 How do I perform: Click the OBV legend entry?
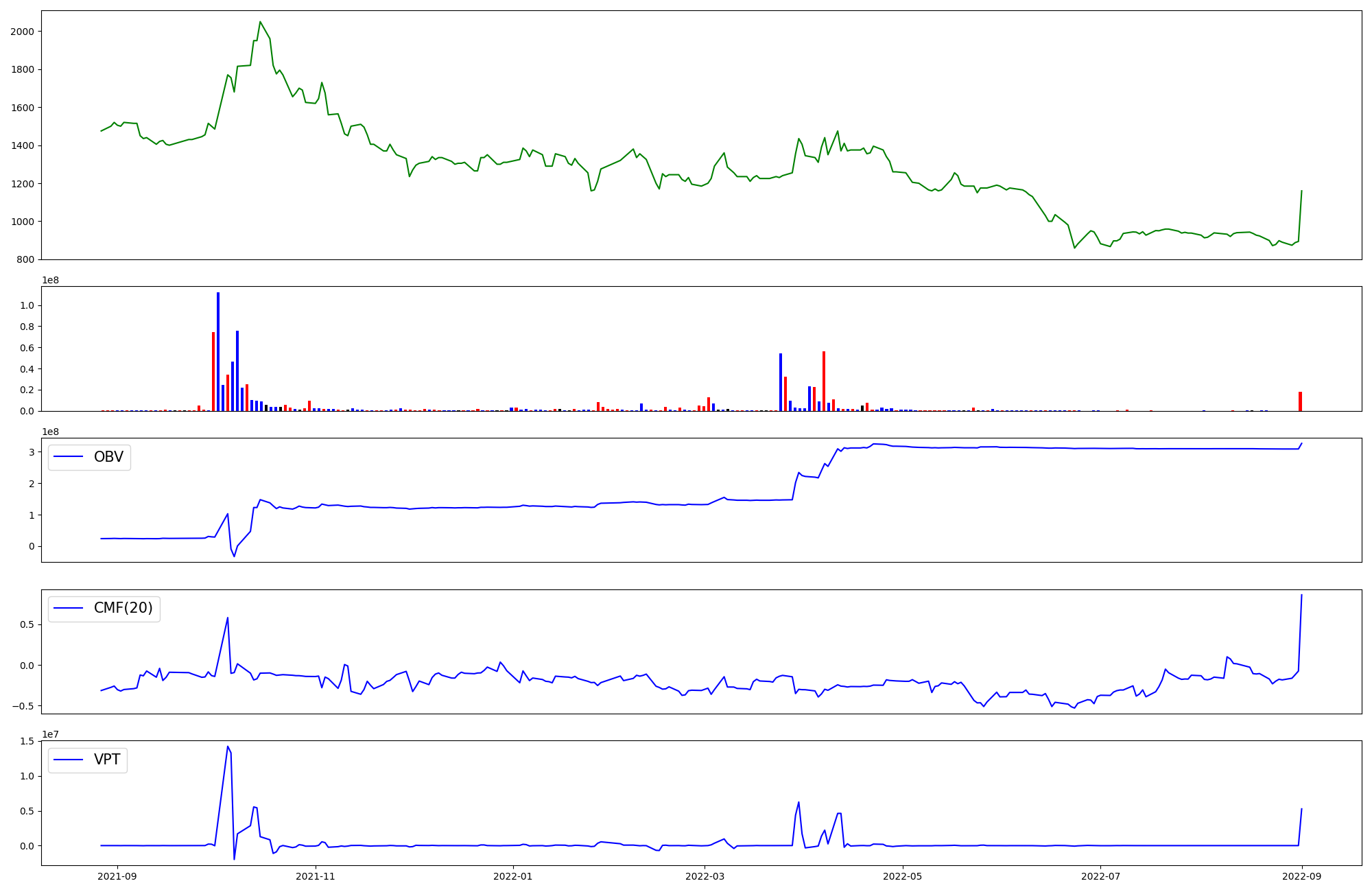(108, 457)
